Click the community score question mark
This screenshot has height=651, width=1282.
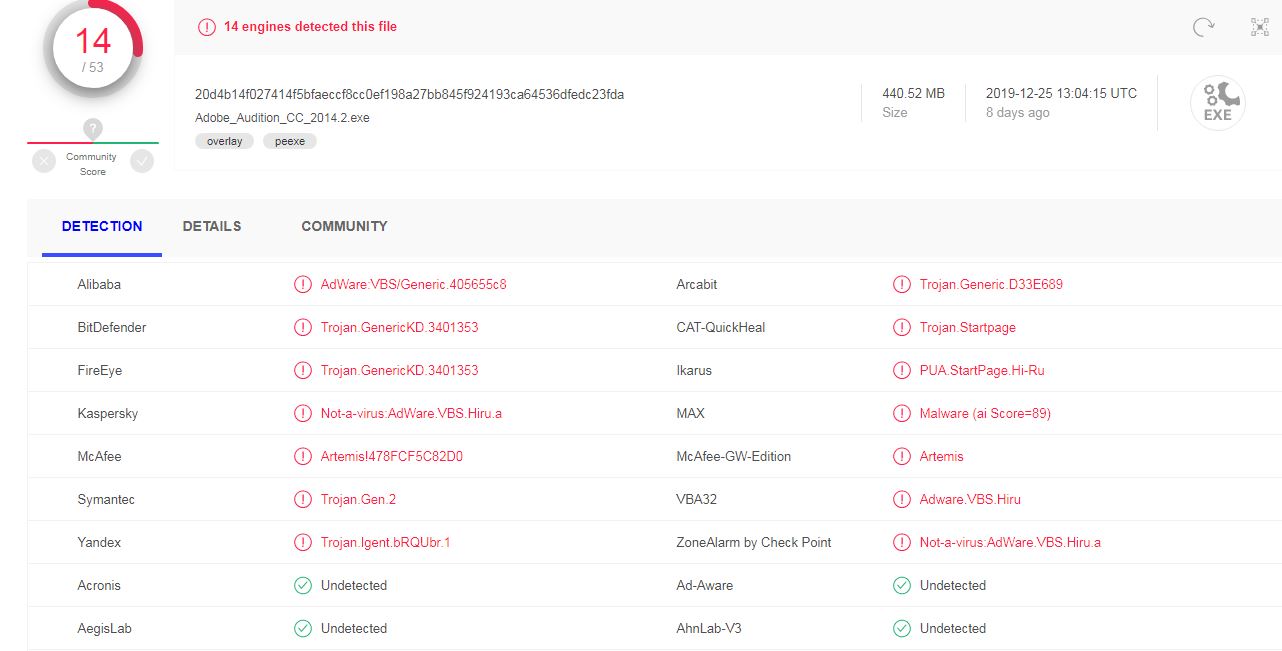coord(93,128)
